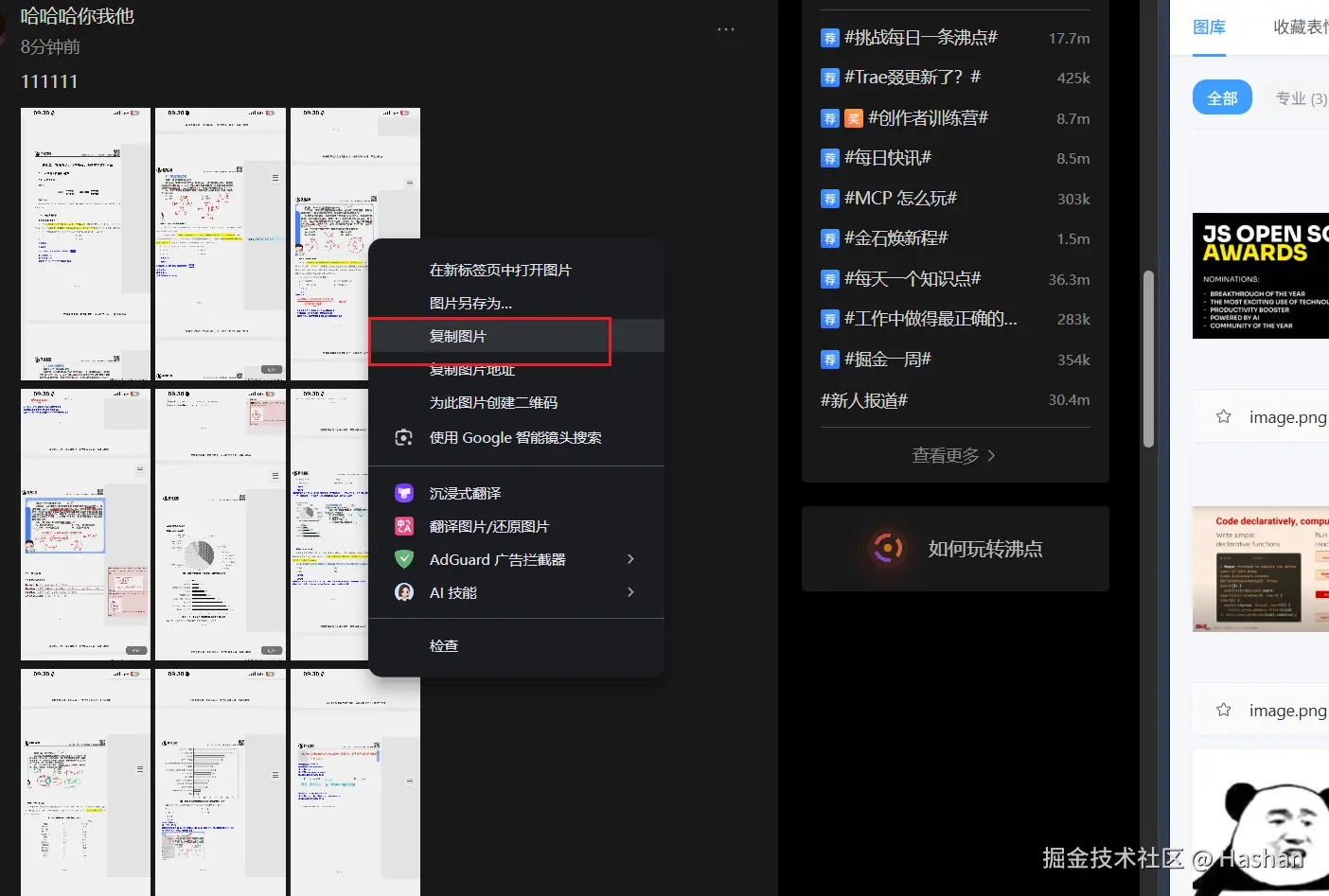Open the post's more options (...) icon

[x=726, y=28]
